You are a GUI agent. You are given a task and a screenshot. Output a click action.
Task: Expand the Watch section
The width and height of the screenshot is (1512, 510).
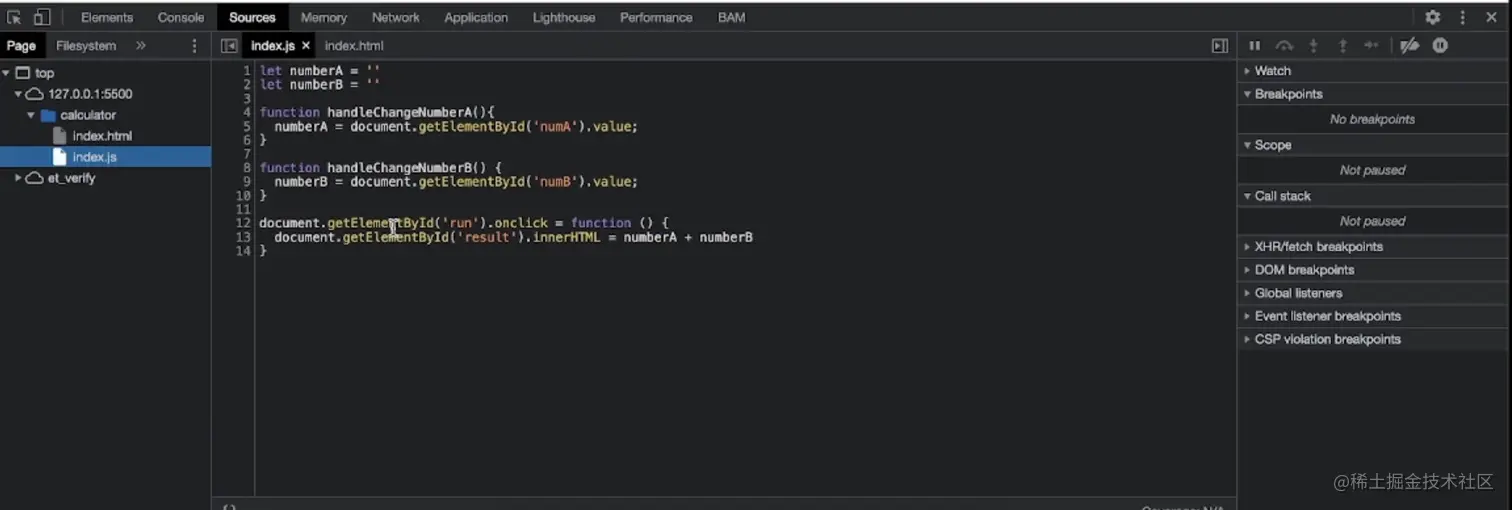[x=1374, y=71]
